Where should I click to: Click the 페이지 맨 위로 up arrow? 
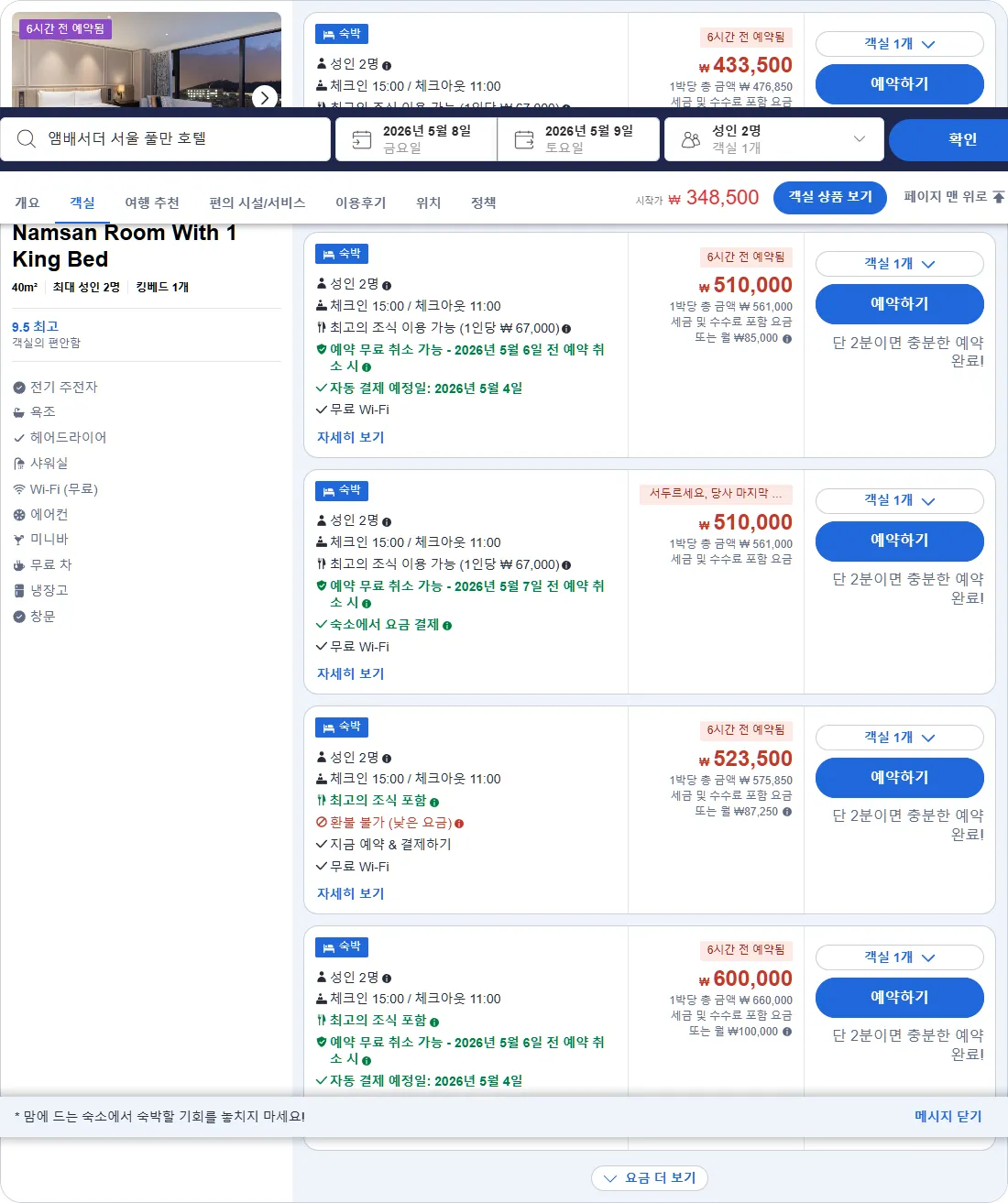[x=999, y=197]
